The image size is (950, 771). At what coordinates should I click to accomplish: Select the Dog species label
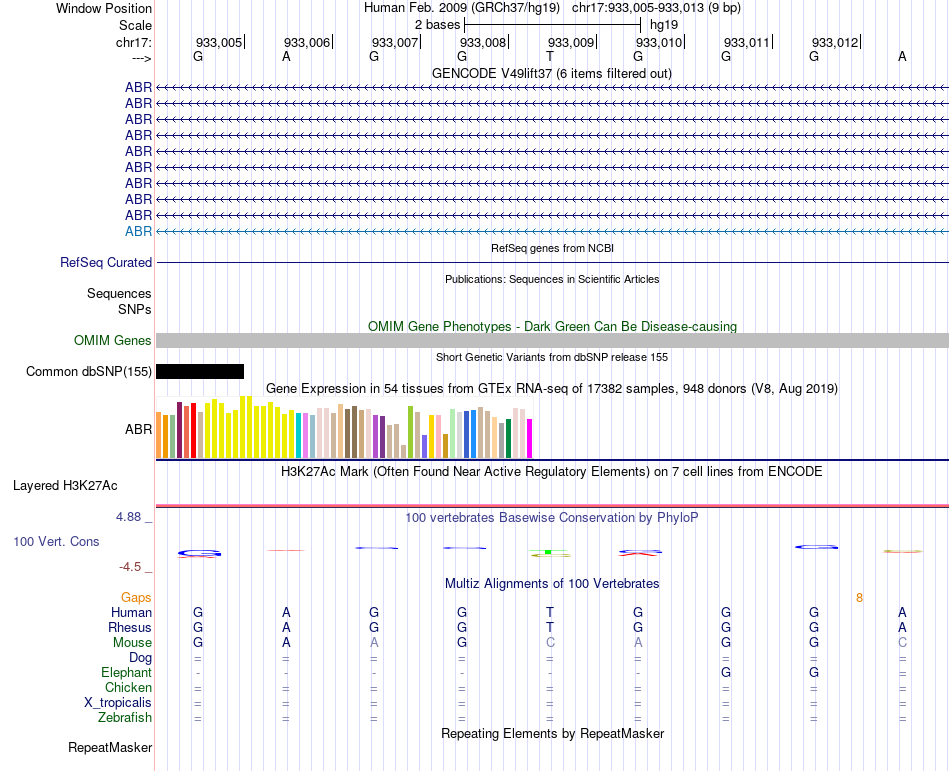(x=141, y=658)
